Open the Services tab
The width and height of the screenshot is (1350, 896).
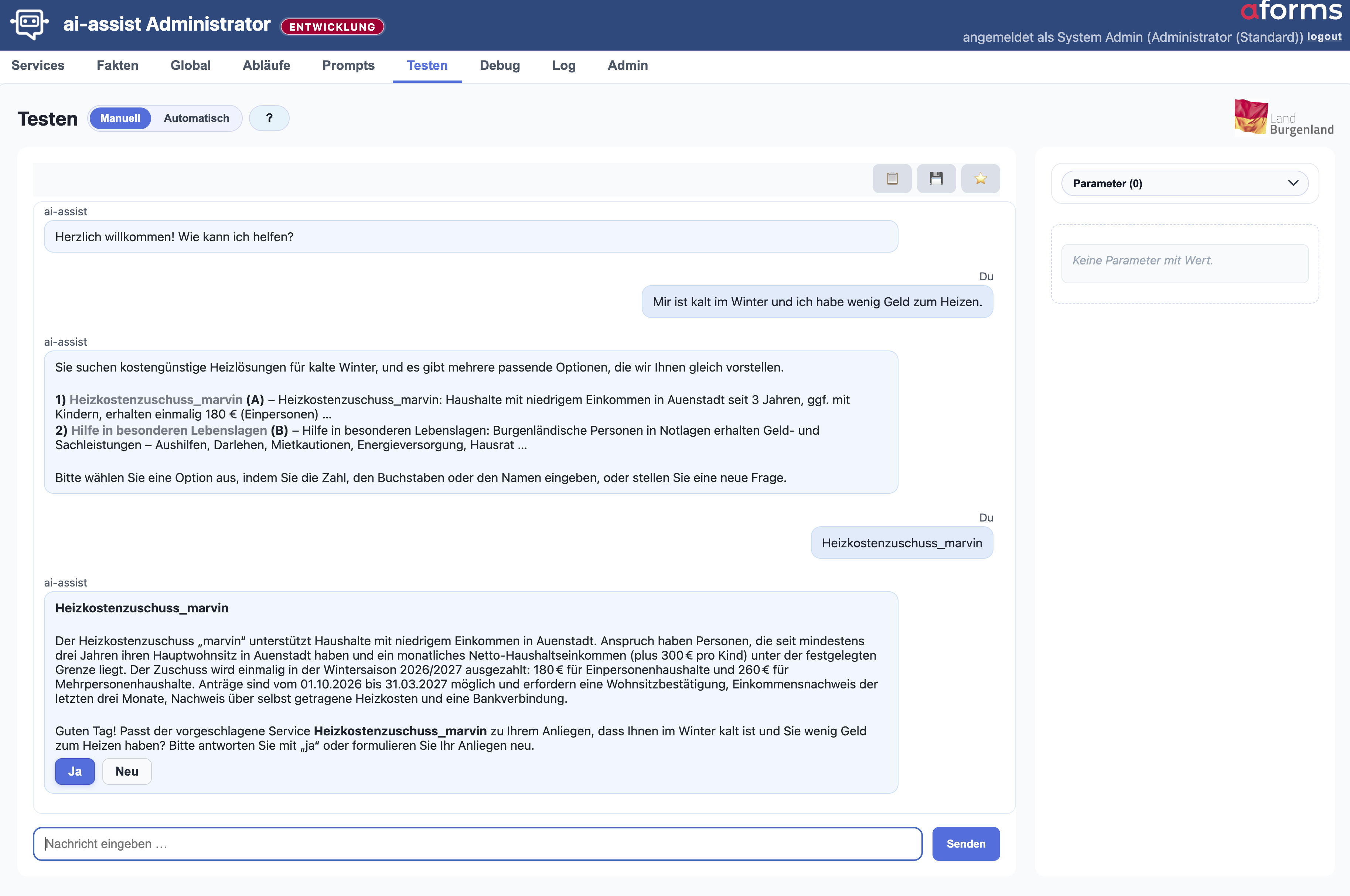38,66
